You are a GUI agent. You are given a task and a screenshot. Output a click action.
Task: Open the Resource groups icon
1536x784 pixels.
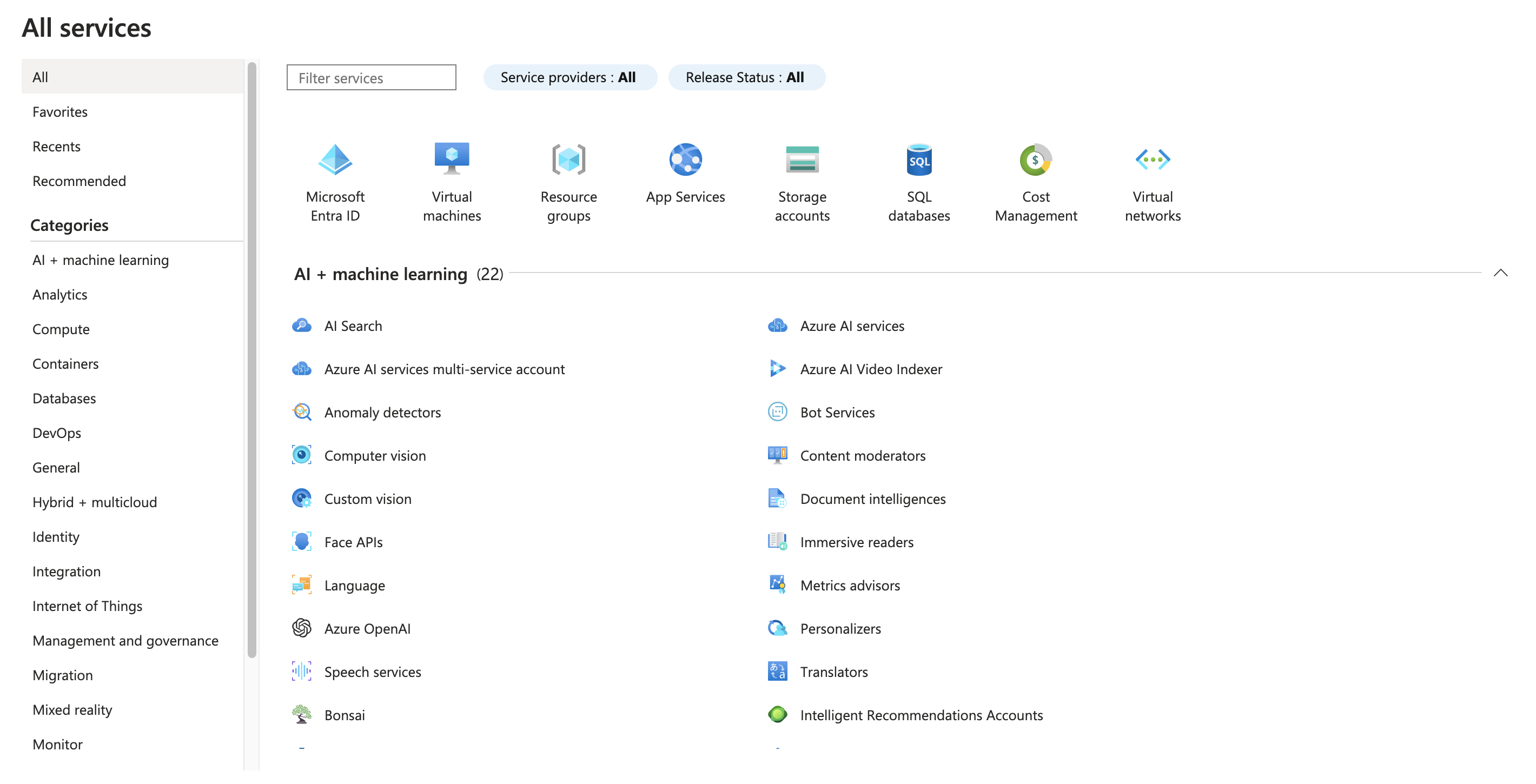click(568, 159)
